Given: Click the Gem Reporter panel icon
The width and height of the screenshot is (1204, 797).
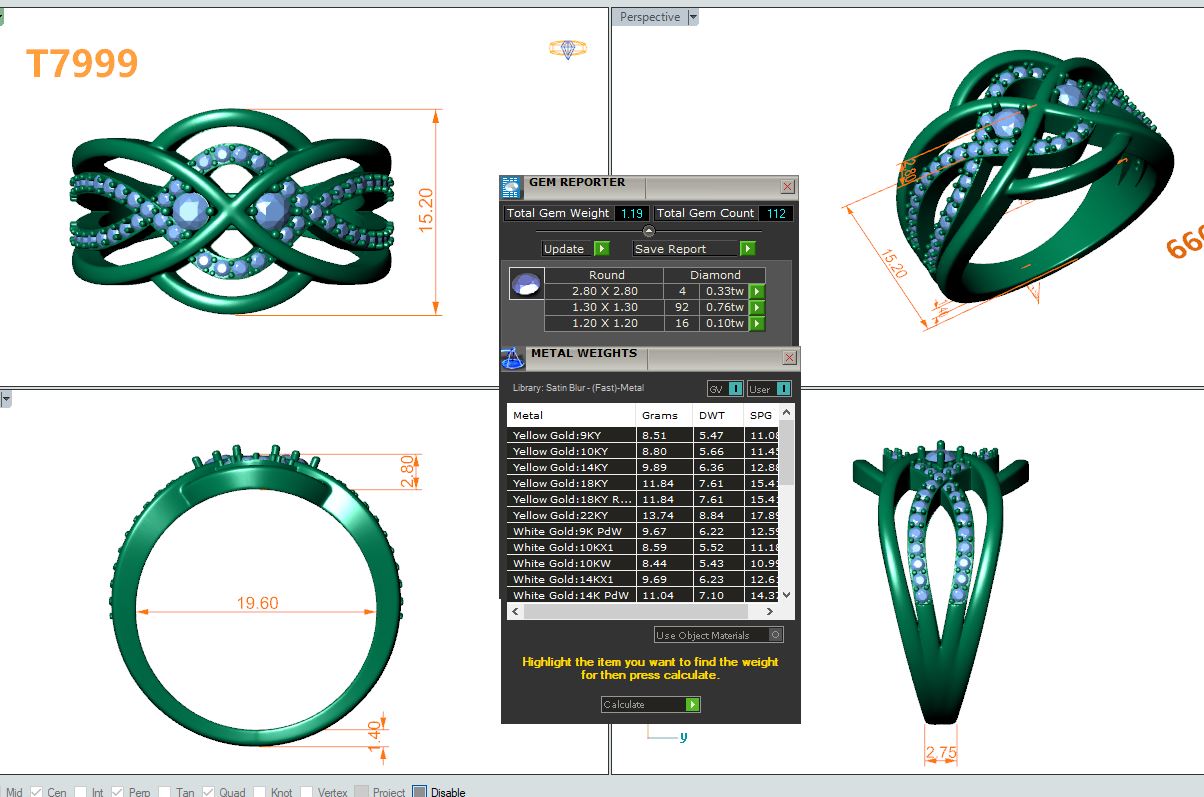Looking at the screenshot, I should tap(511, 187).
